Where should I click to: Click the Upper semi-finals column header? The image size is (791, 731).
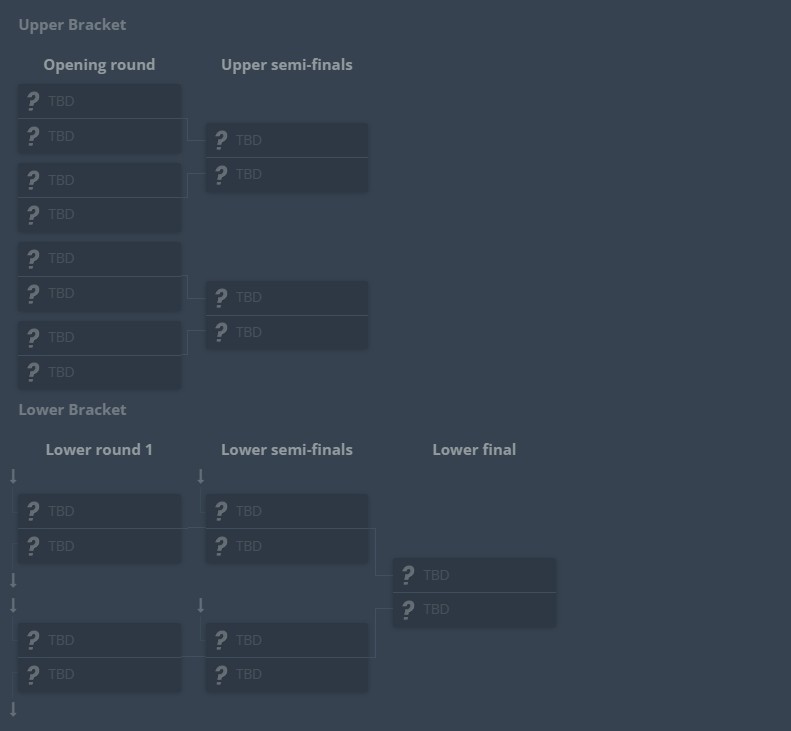[x=287, y=65]
